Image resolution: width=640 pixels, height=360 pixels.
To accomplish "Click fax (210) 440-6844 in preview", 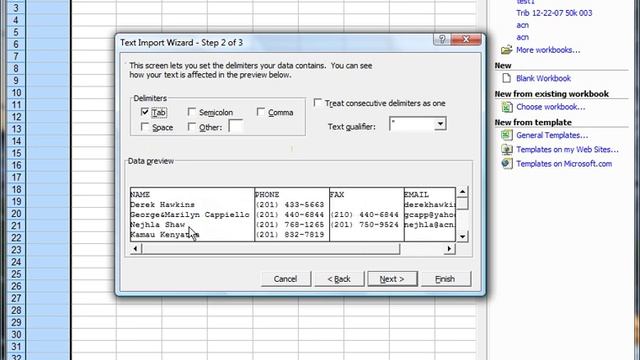I will click(364, 215).
